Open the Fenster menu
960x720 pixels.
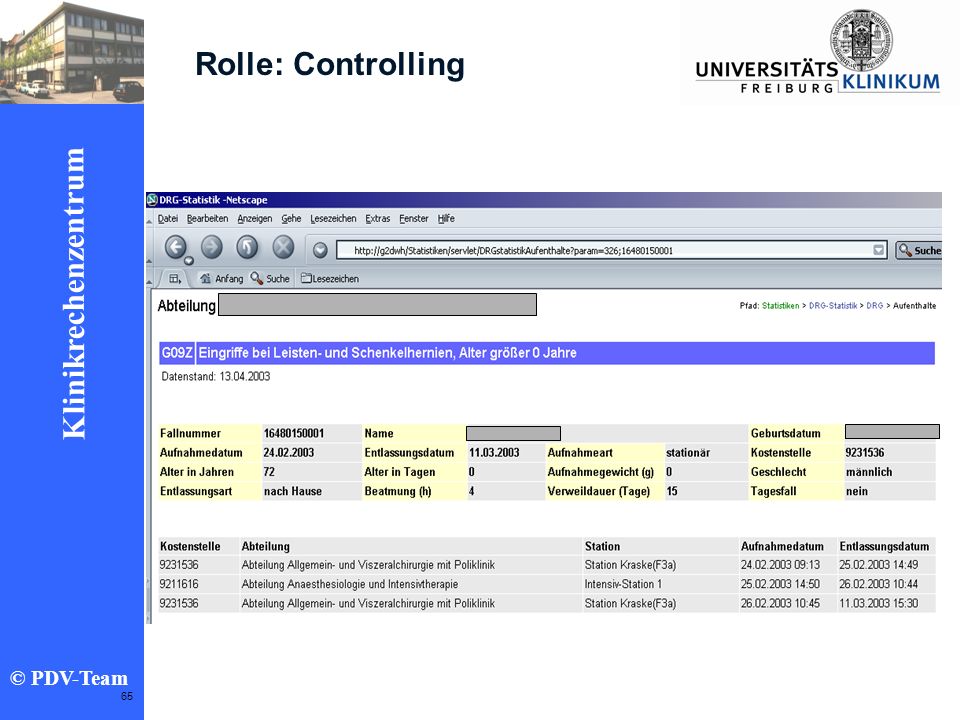point(414,219)
